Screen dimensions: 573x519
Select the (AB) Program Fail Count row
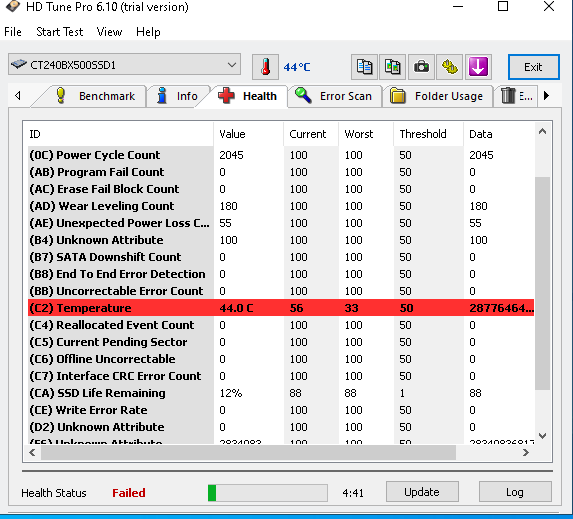point(281,172)
